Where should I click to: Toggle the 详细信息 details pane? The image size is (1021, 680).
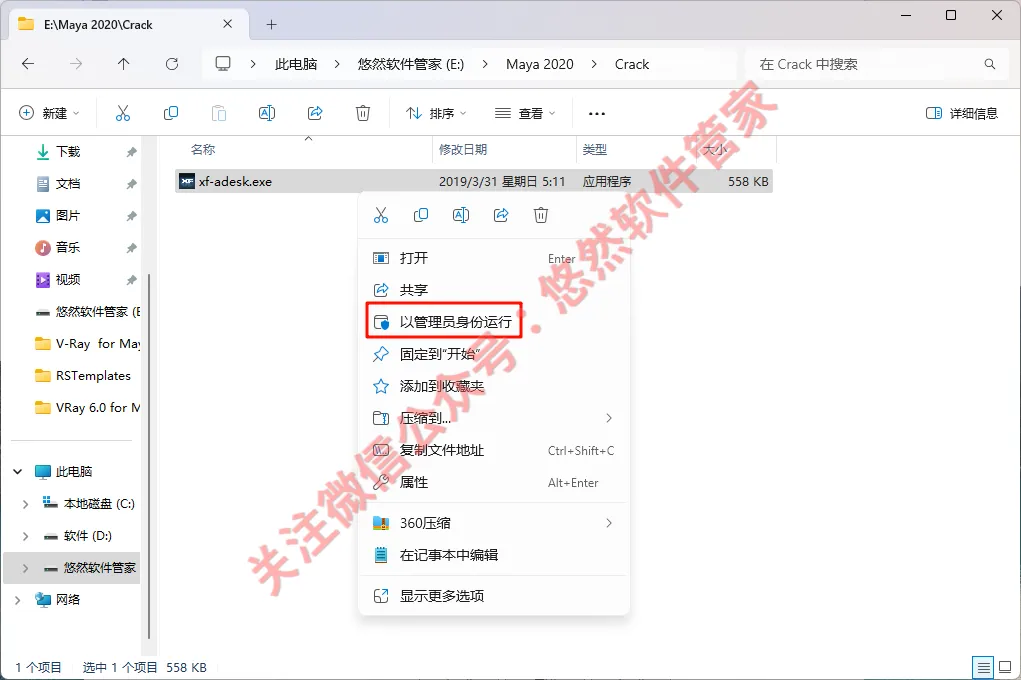pyautogui.click(x=962, y=113)
